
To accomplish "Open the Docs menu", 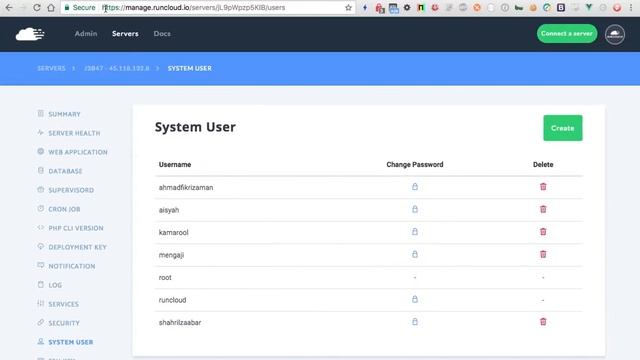I will click(x=162, y=33).
